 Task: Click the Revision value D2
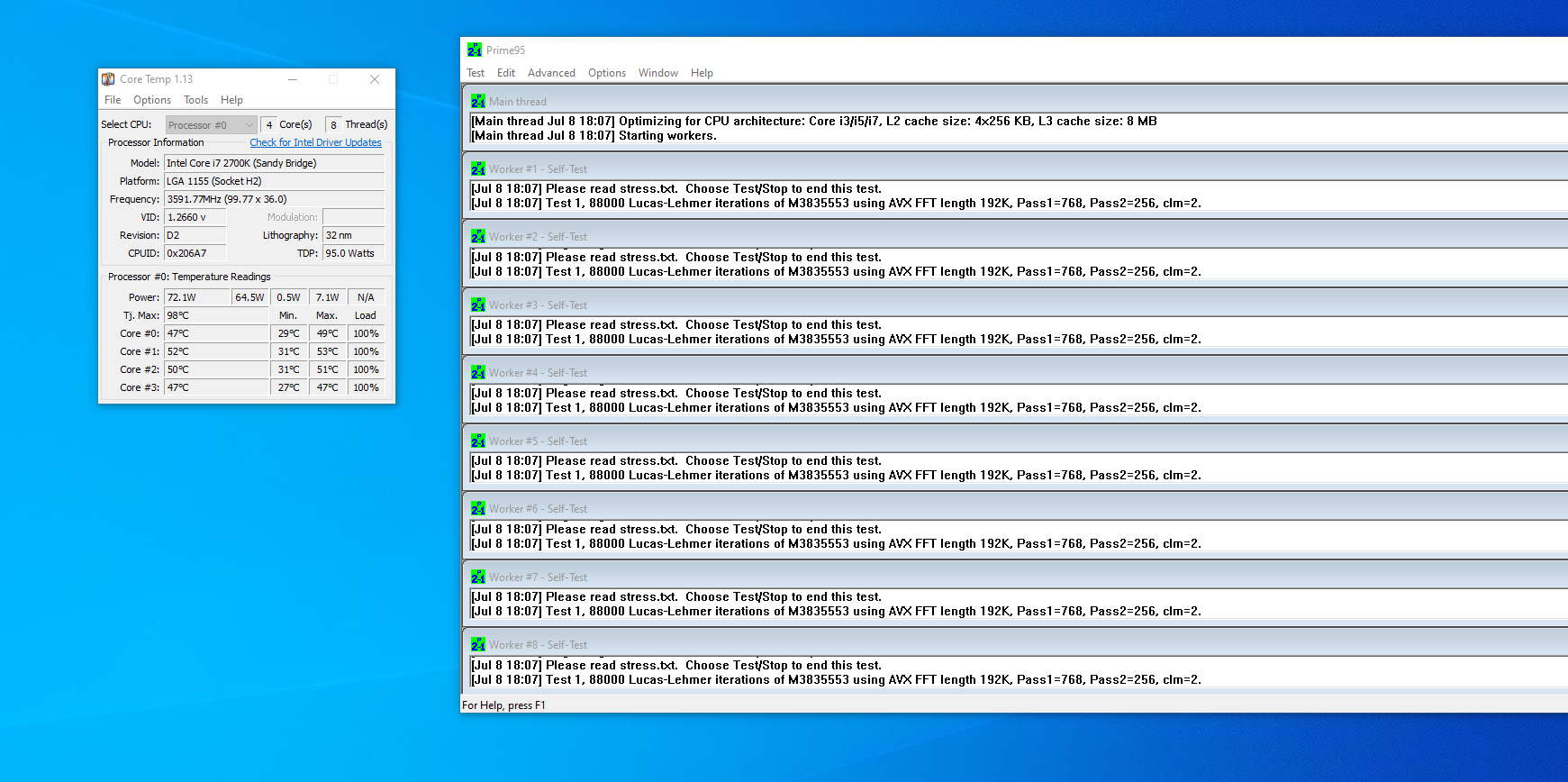click(x=195, y=235)
